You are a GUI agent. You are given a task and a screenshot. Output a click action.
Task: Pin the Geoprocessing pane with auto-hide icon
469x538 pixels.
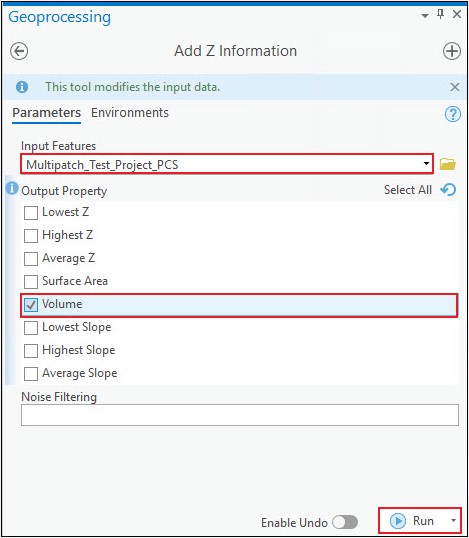click(x=441, y=14)
